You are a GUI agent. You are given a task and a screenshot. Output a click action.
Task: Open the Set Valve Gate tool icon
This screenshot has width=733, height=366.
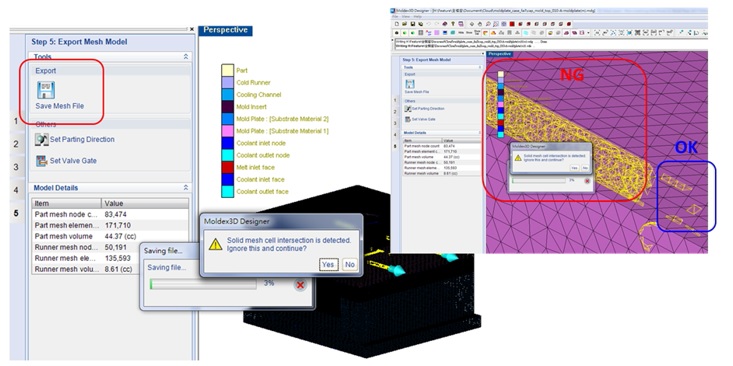pos(41,161)
